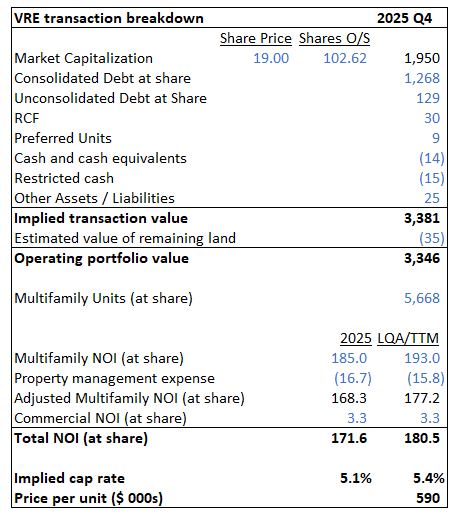456x515 pixels.
Task: Click the '2025 Q4' header cell
Action: pos(404,18)
